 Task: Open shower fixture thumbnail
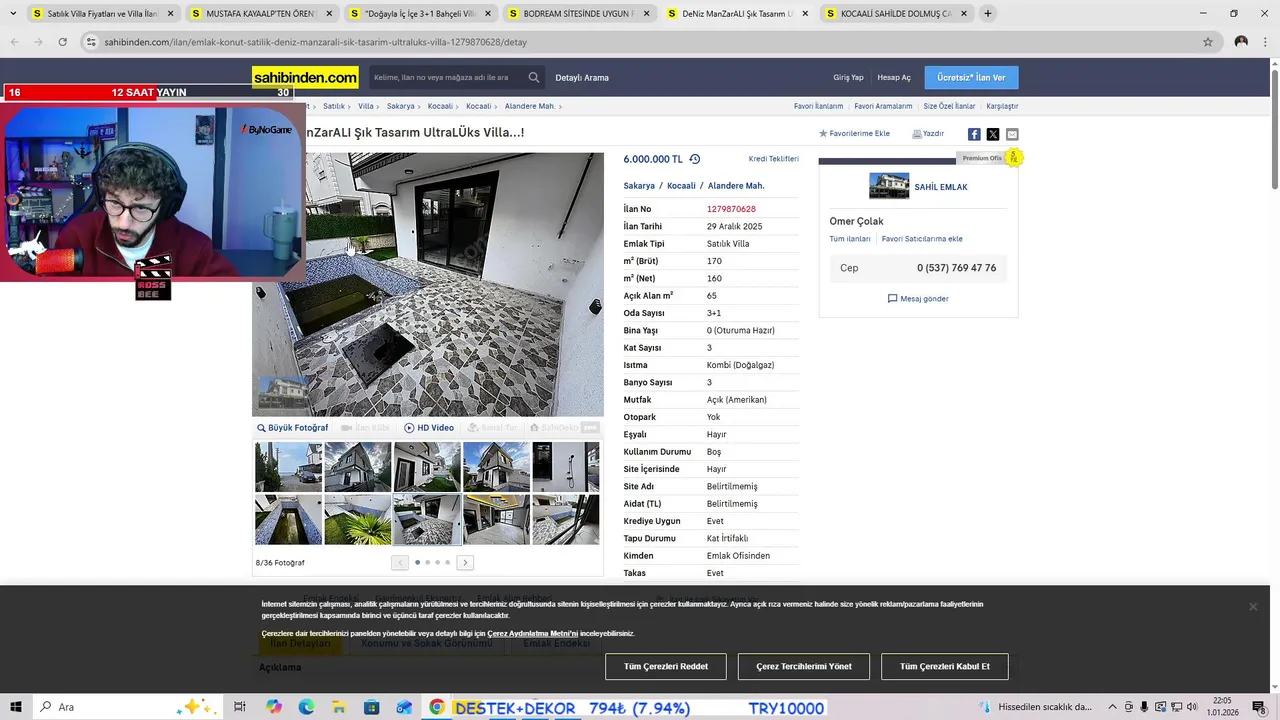tap(566, 467)
